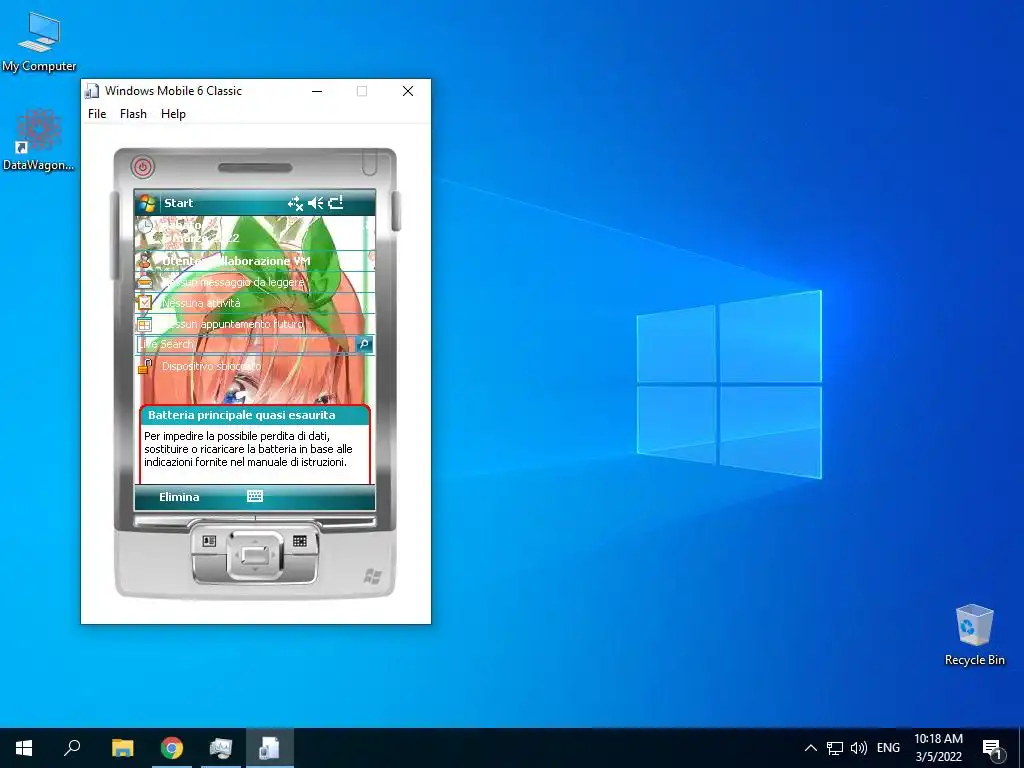Switch to Device Emulator Manager taskbar app

point(221,748)
